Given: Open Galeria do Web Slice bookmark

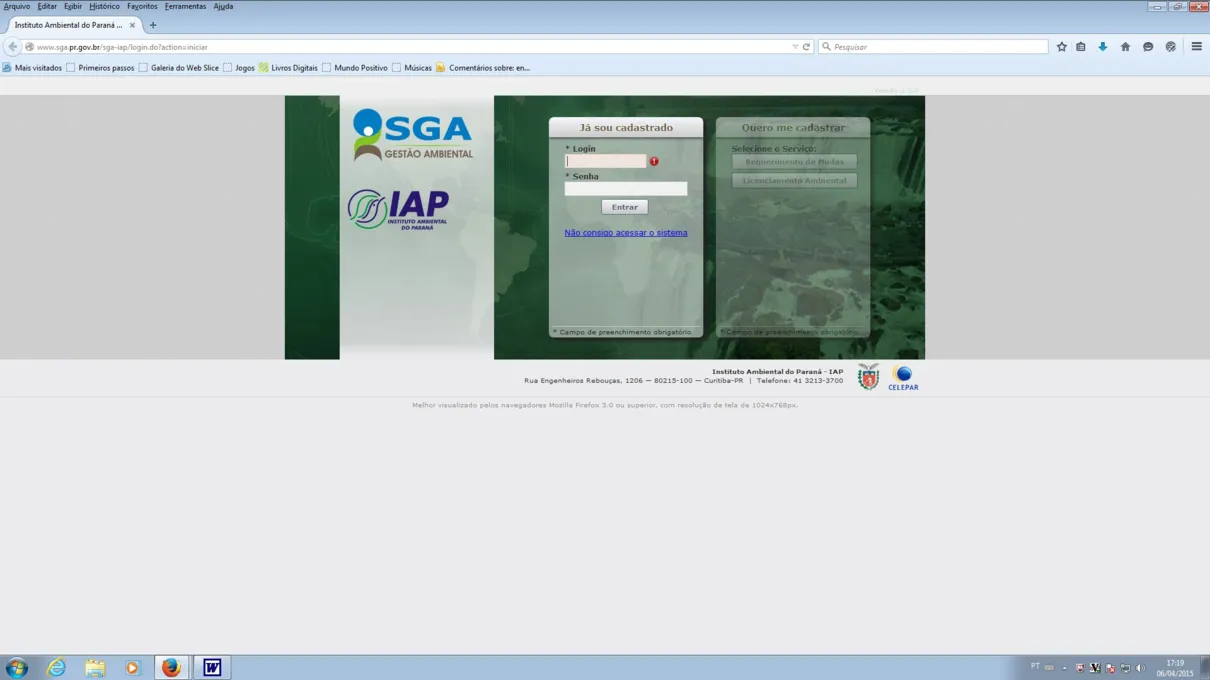Looking at the screenshot, I should 179,68.
